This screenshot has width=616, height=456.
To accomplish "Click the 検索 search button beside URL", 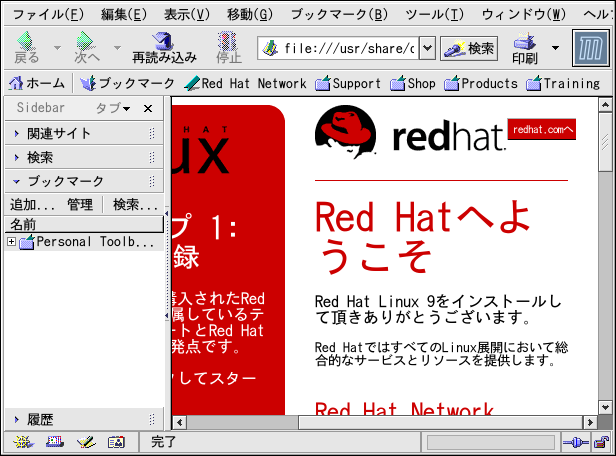I will 469,48.
